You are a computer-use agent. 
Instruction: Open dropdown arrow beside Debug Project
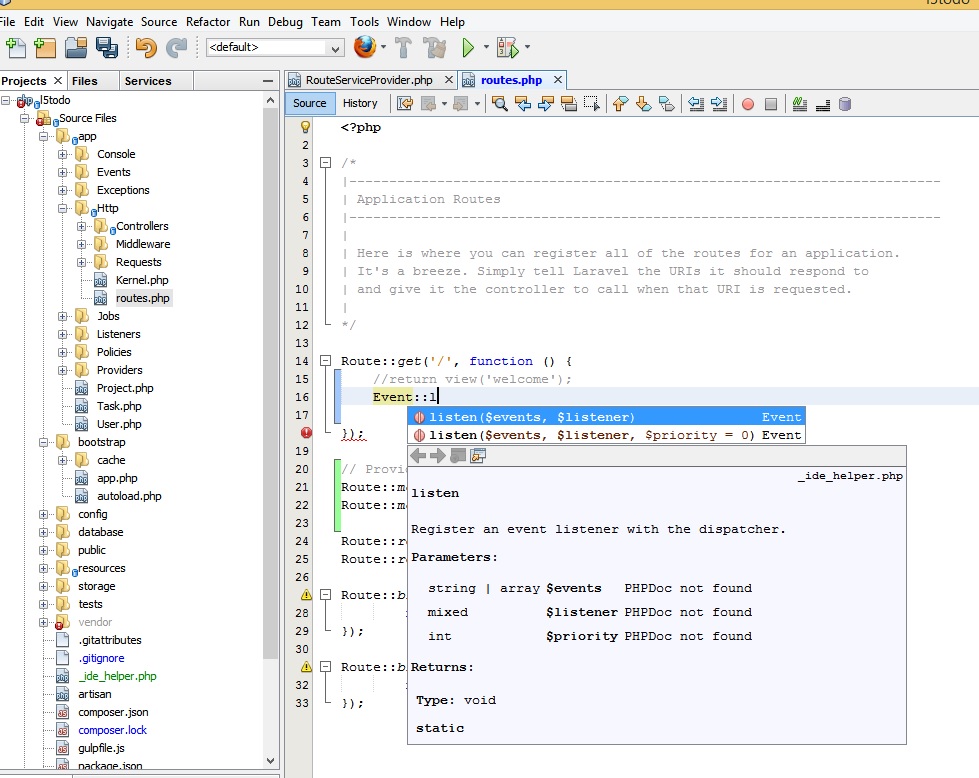[528, 47]
